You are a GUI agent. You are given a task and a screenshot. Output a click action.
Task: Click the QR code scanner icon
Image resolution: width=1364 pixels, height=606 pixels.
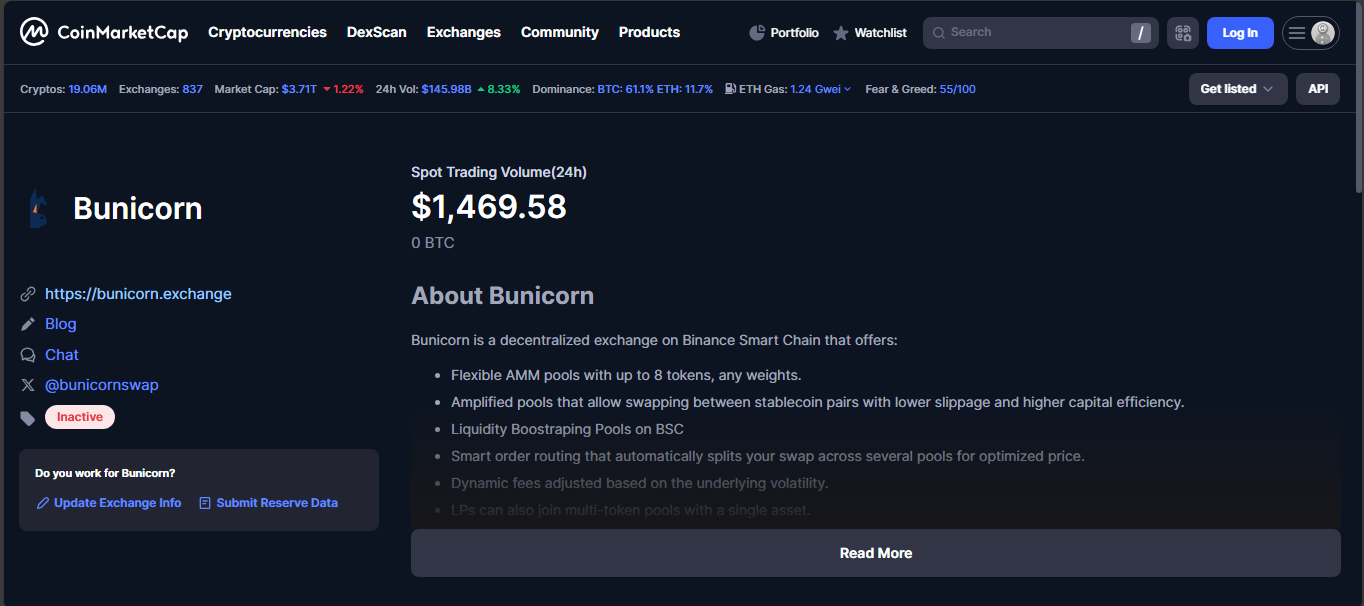pyautogui.click(x=1183, y=33)
